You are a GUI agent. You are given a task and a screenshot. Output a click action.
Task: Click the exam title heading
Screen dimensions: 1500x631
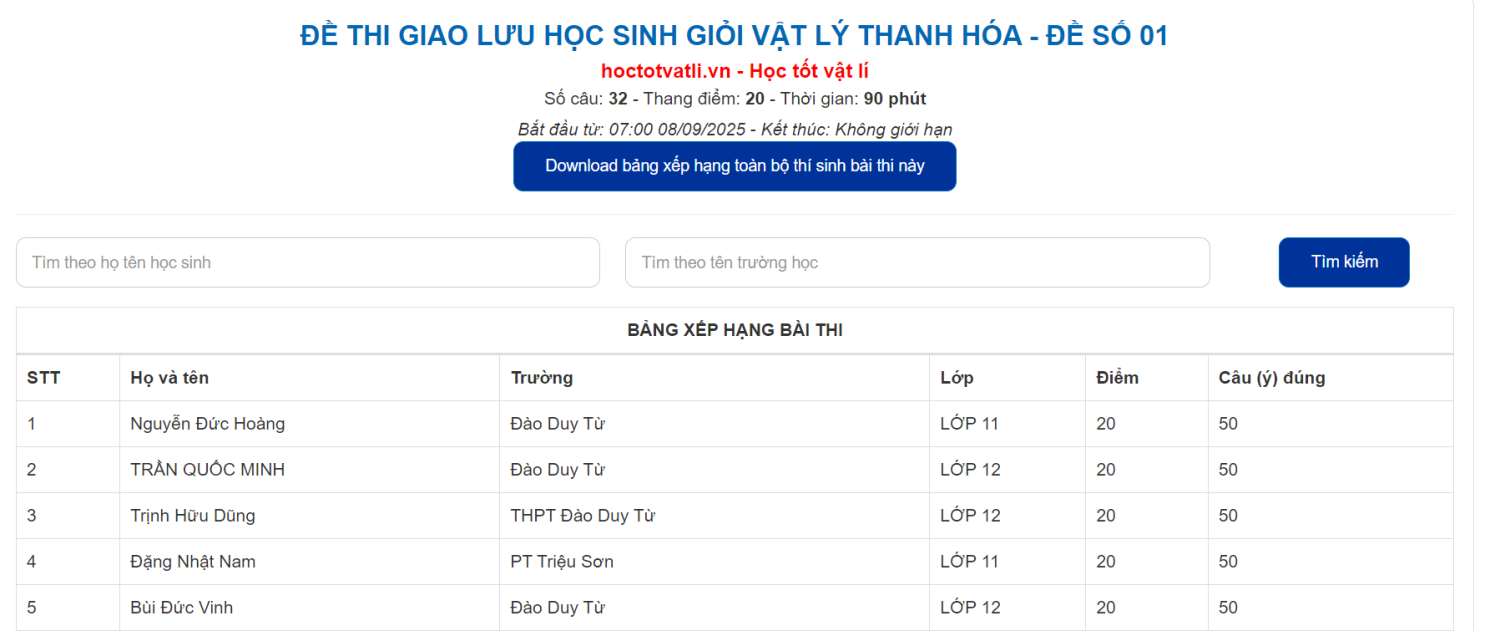tap(734, 36)
